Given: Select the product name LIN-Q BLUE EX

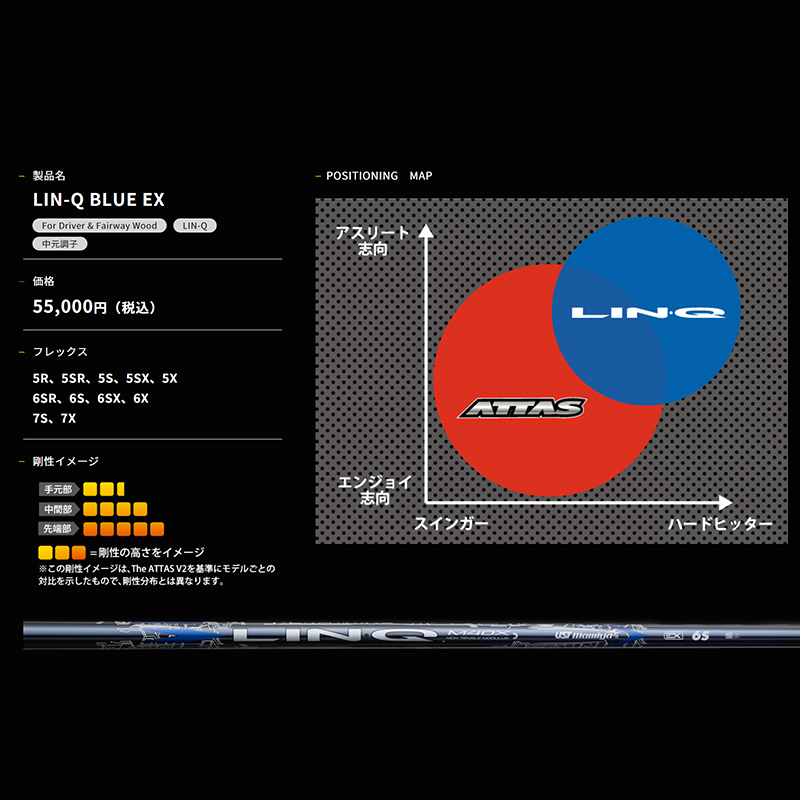Looking at the screenshot, I should [98, 199].
